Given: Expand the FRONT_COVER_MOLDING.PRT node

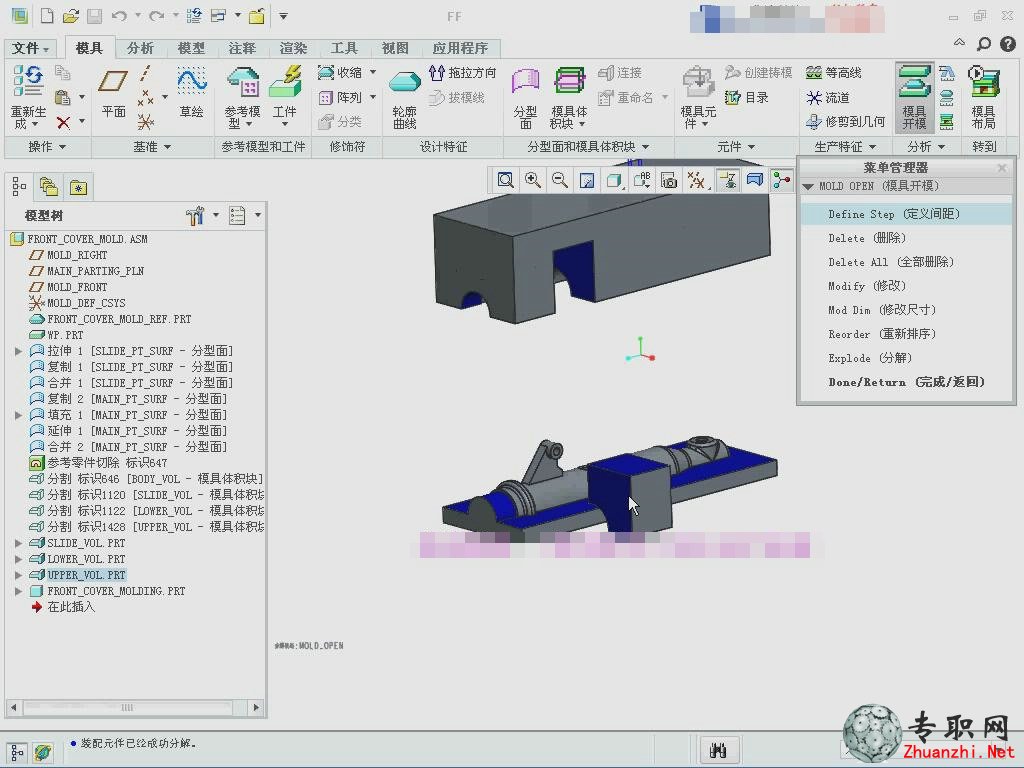Looking at the screenshot, I should coord(18,592).
